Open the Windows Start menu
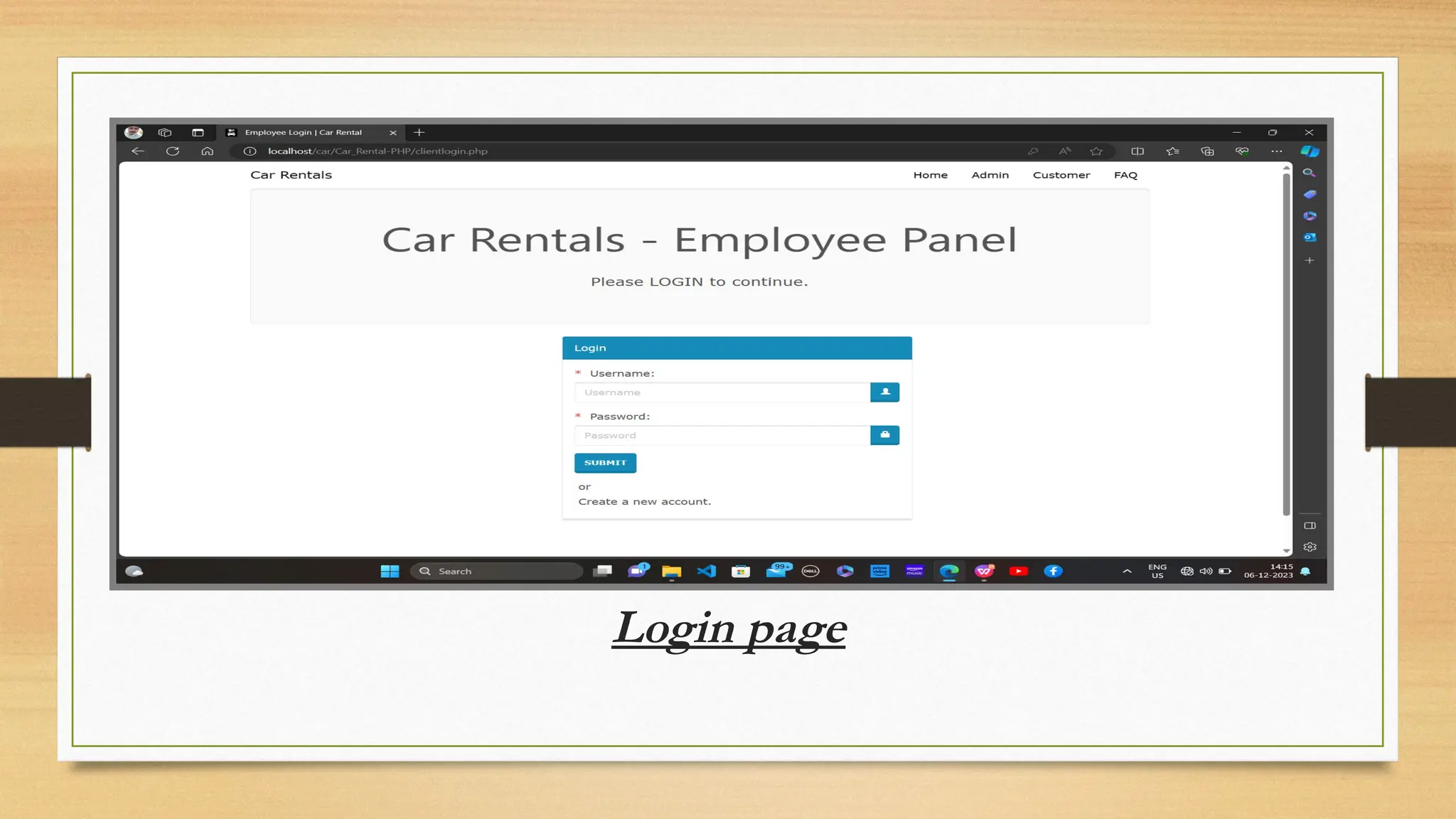 [x=390, y=572]
